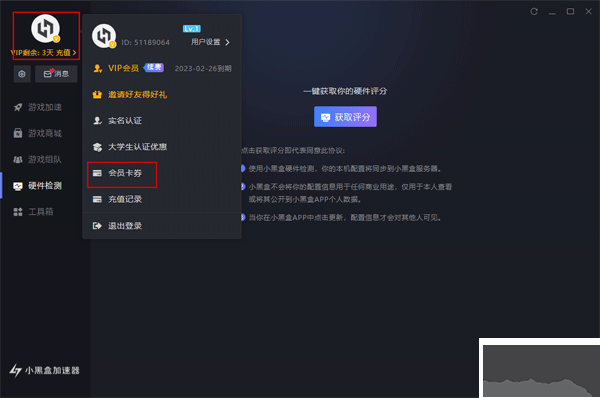Image resolution: width=600 pixels, height=398 pixels.
Task: Select 硬件检测 in the sidebar
Action: click(x=45, y=186)
